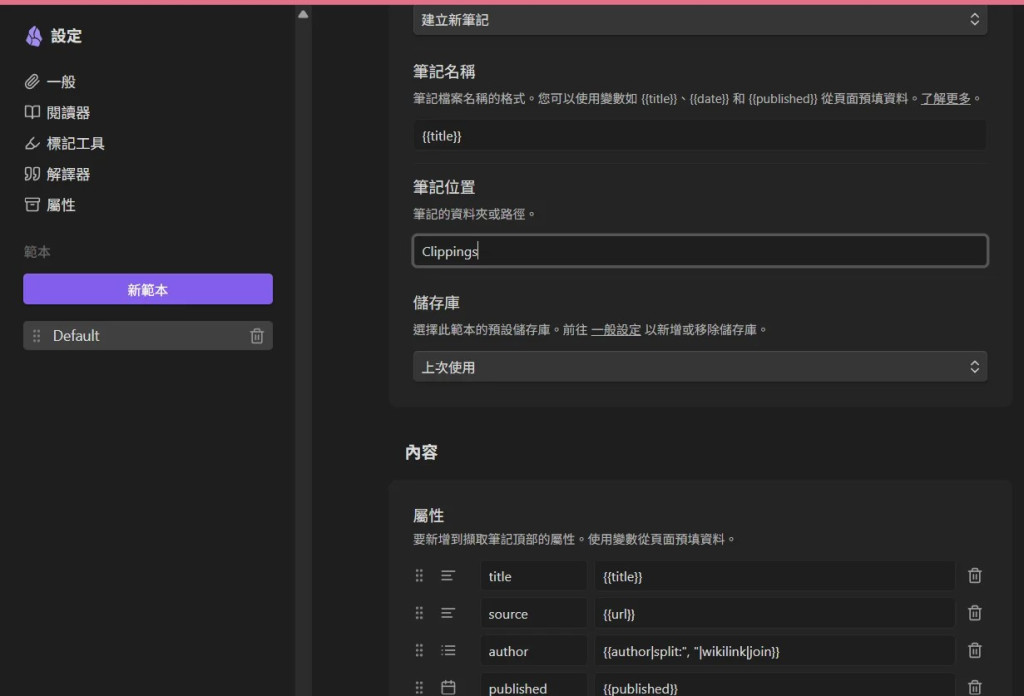Edit the published property name field

click(534, 686)
